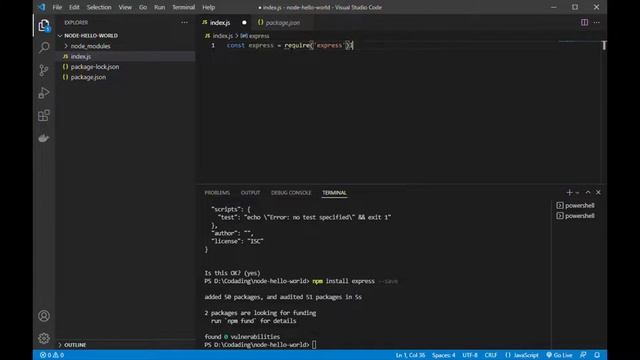The height and width of the screenshot is (360, 640).
Task: Click 'found 0 vulnerabilities' terminal line
Action: pyautogui.click(x=242, y=337)
